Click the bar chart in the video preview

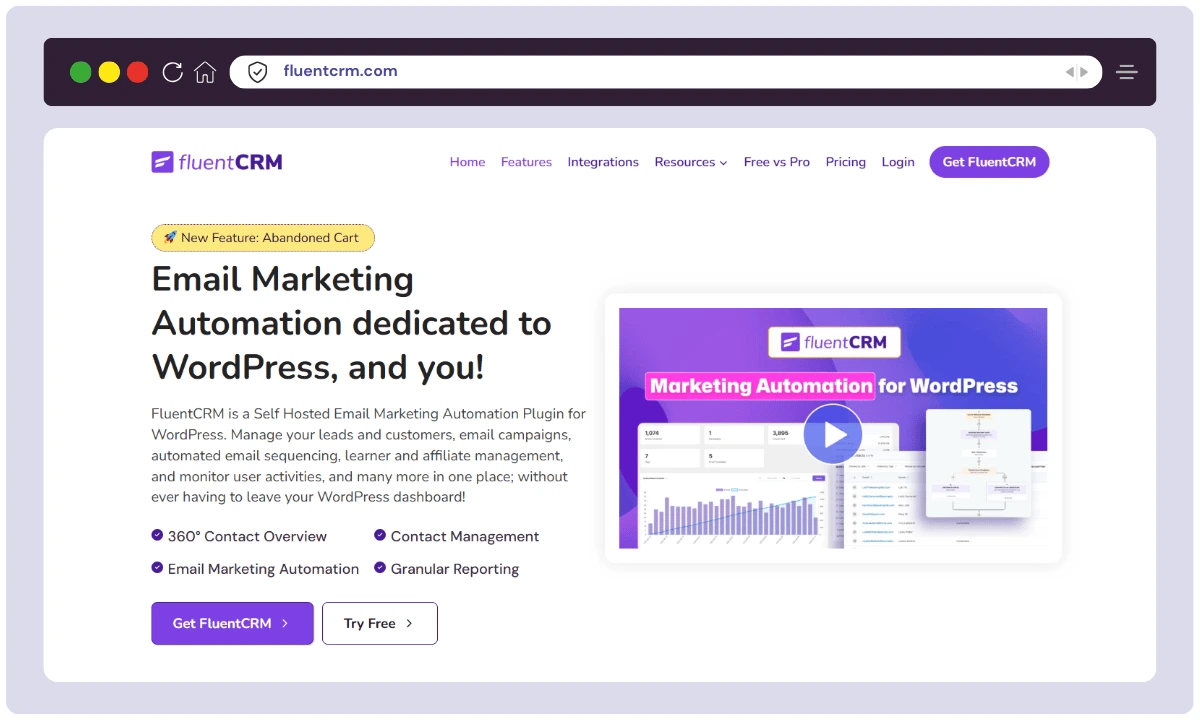click(736, 510)
